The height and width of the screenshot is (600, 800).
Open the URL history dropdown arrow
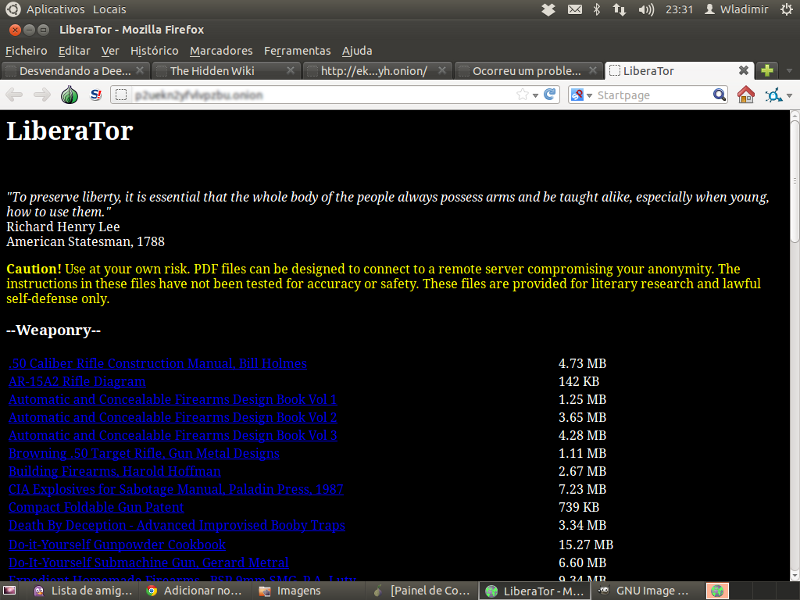click(x=535, y=95)
